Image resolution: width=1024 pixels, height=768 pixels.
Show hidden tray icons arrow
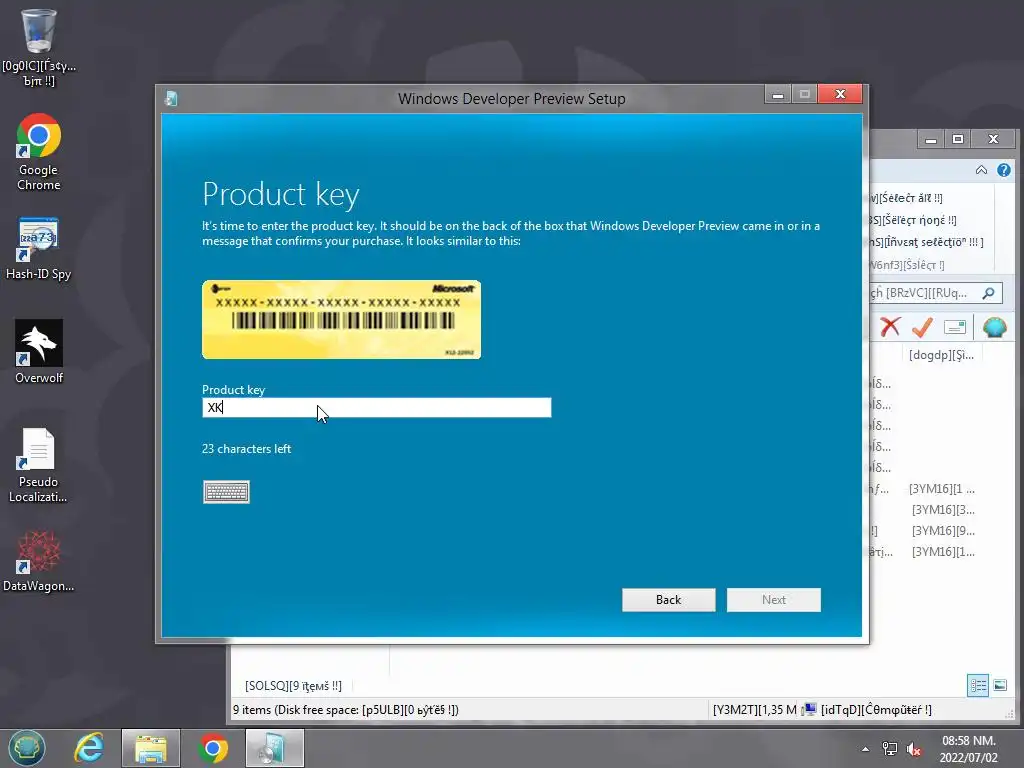click(x=865, y=749)
